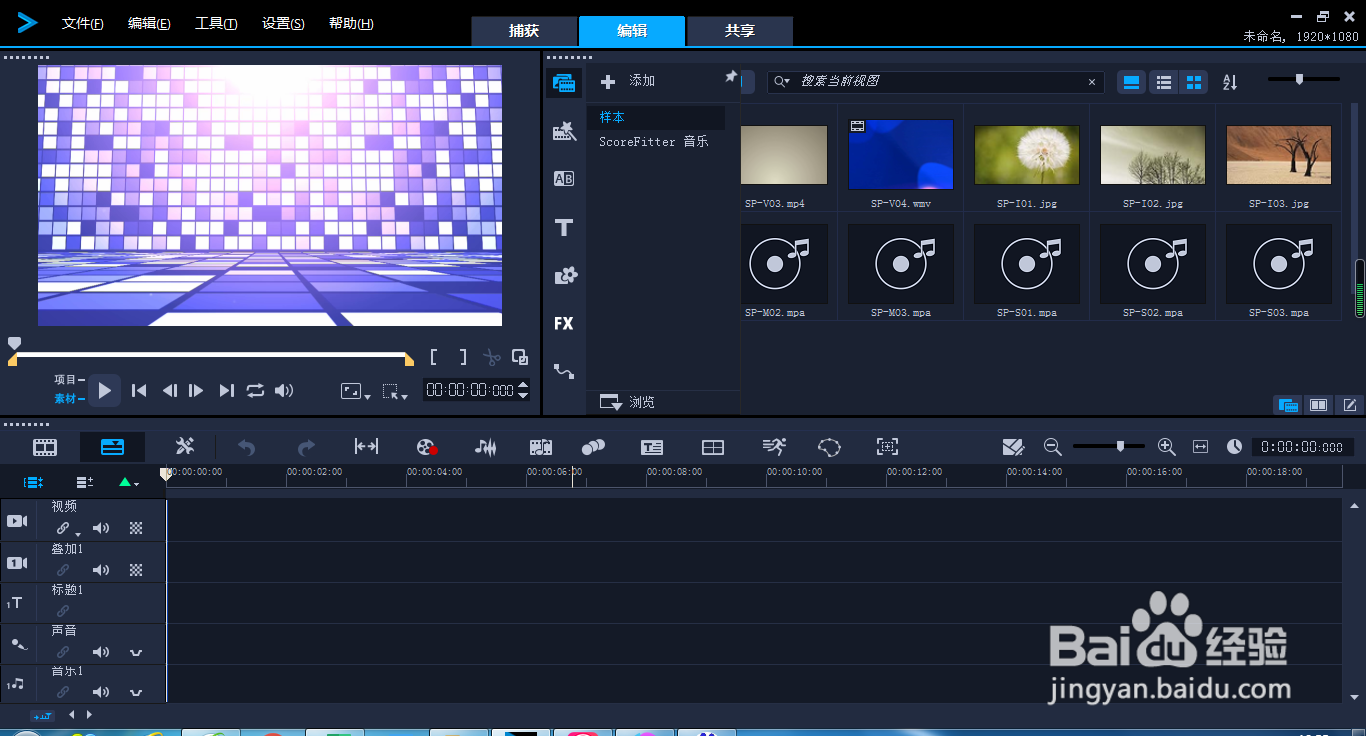Open the 文件 menu
The image size is (1366, 736).
click(83, 24)
